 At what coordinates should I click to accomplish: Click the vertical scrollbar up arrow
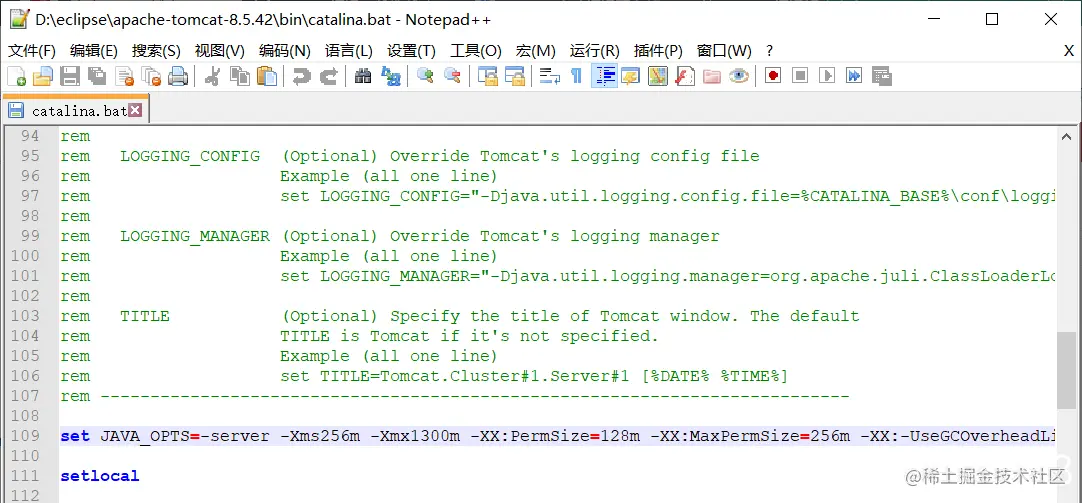tap(1066, 137)
